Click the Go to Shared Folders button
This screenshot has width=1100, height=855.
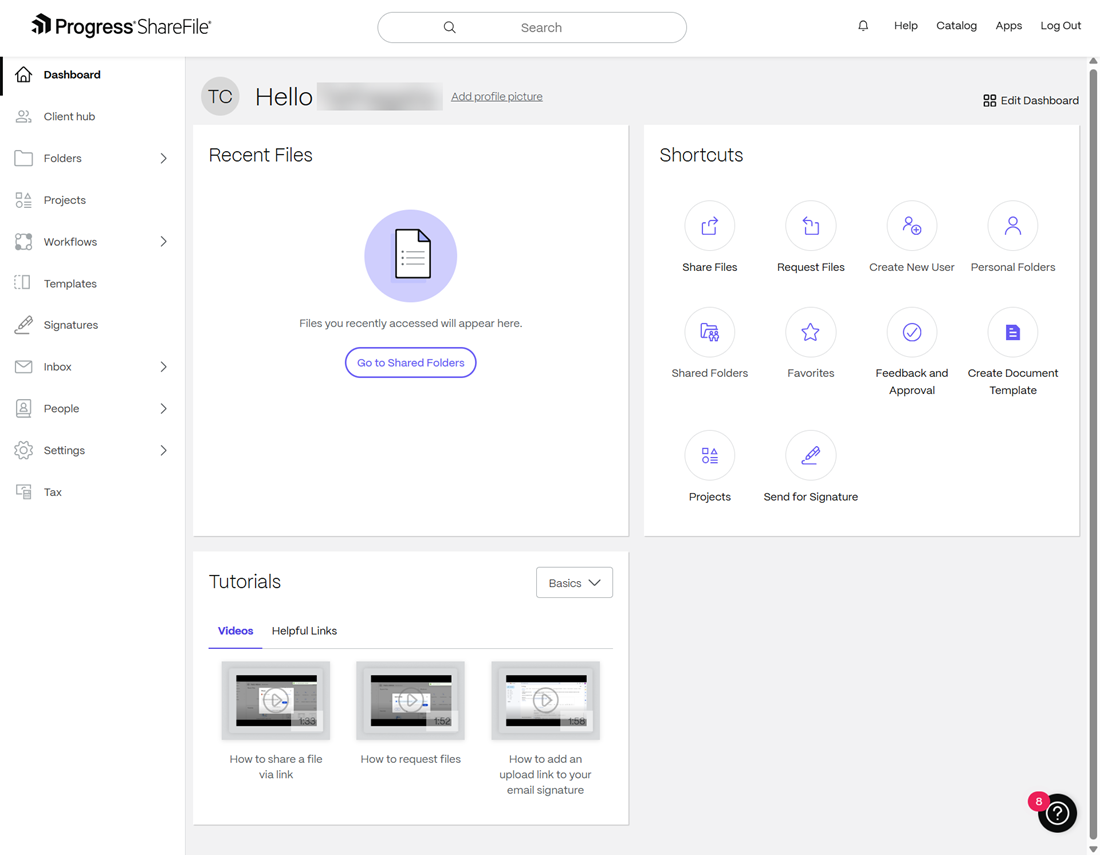click(410, 363)
